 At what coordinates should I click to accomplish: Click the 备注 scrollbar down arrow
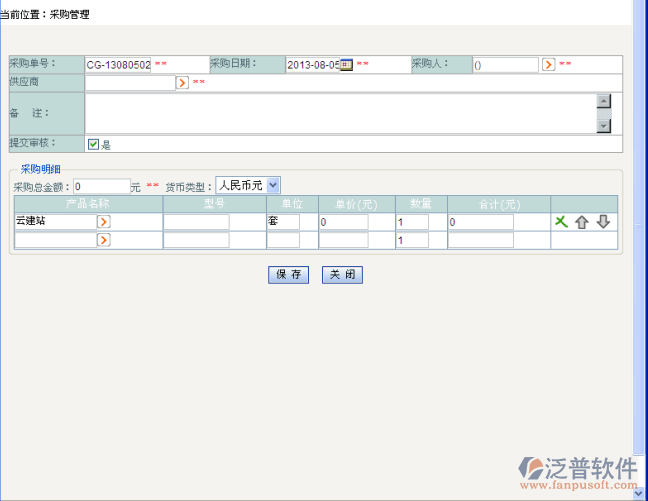tap(604, 126)
